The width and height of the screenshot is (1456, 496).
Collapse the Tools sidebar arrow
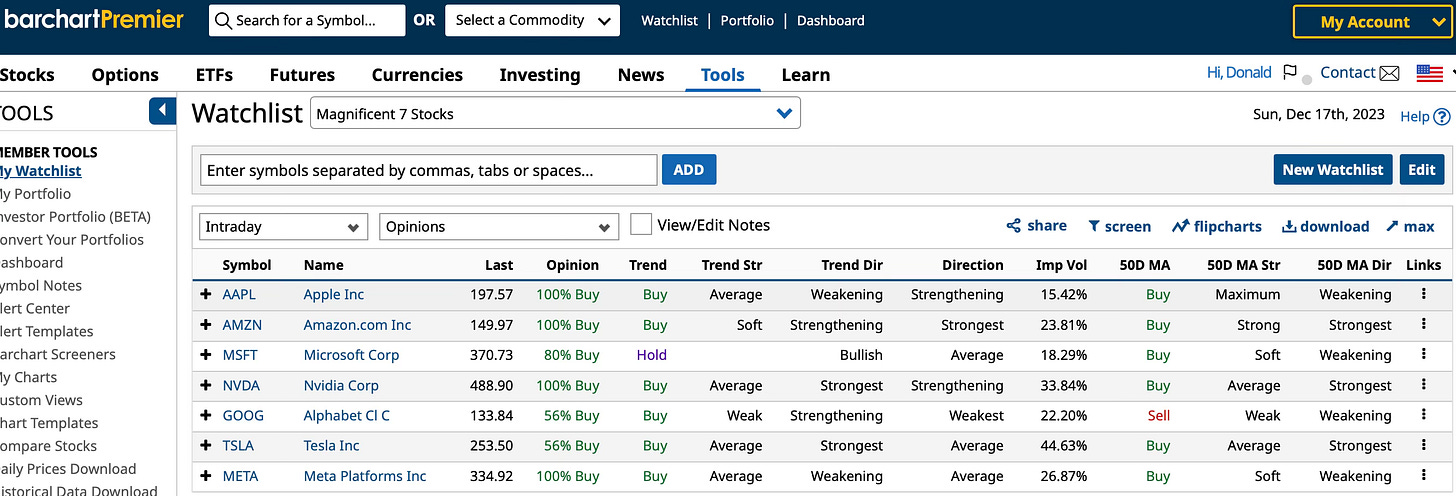coord(162,111)
